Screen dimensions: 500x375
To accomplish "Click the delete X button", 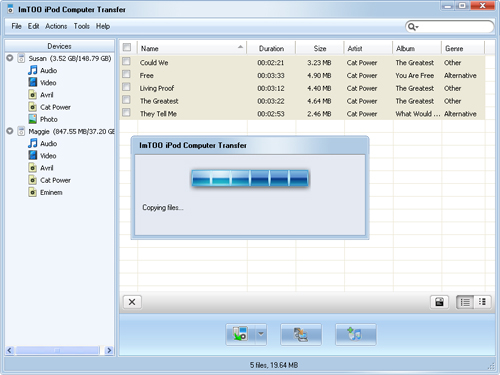I will (132, 302).
